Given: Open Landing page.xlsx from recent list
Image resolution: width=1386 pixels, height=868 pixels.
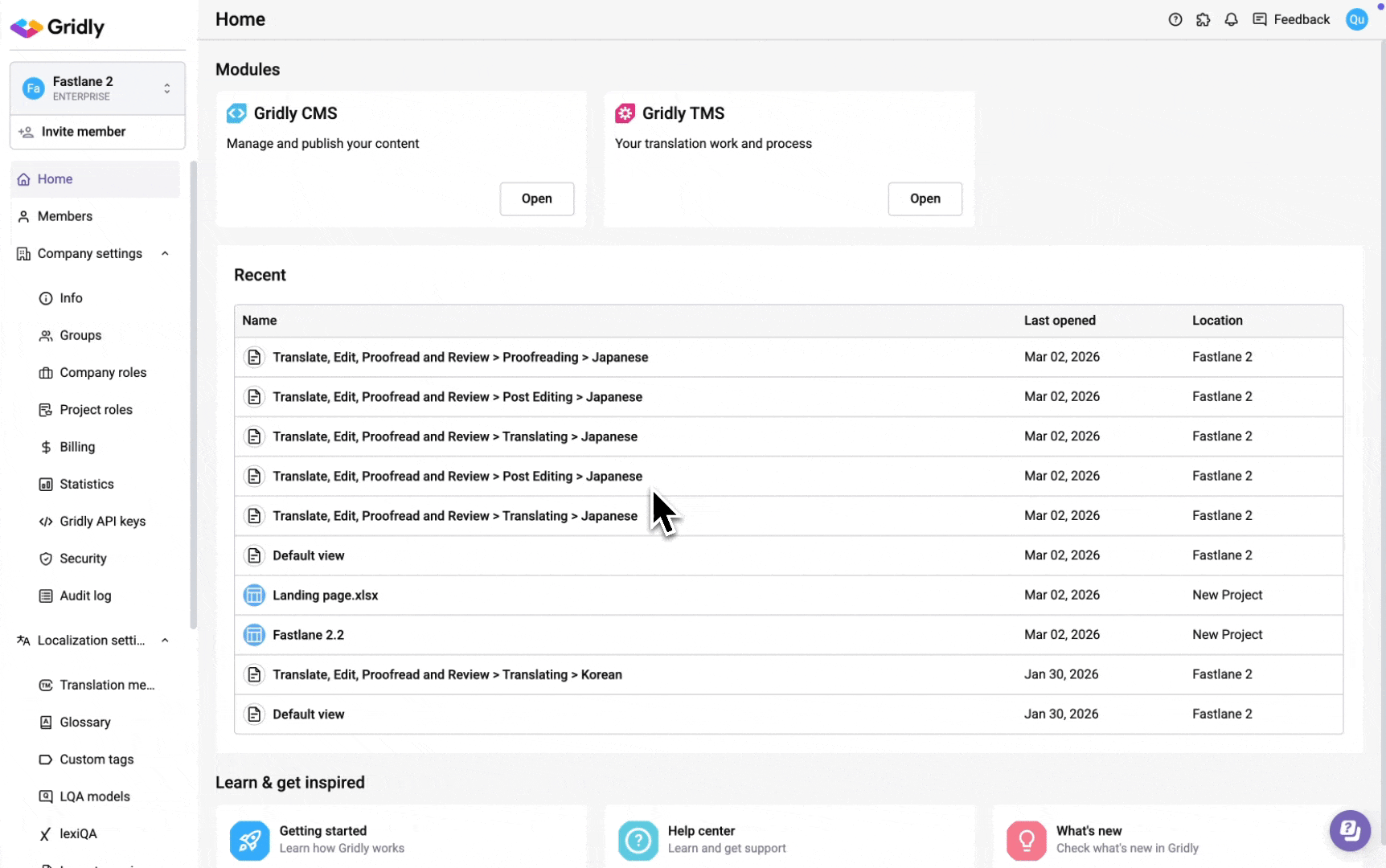Looking at the screenshot, I should click(x=325, y=596).
